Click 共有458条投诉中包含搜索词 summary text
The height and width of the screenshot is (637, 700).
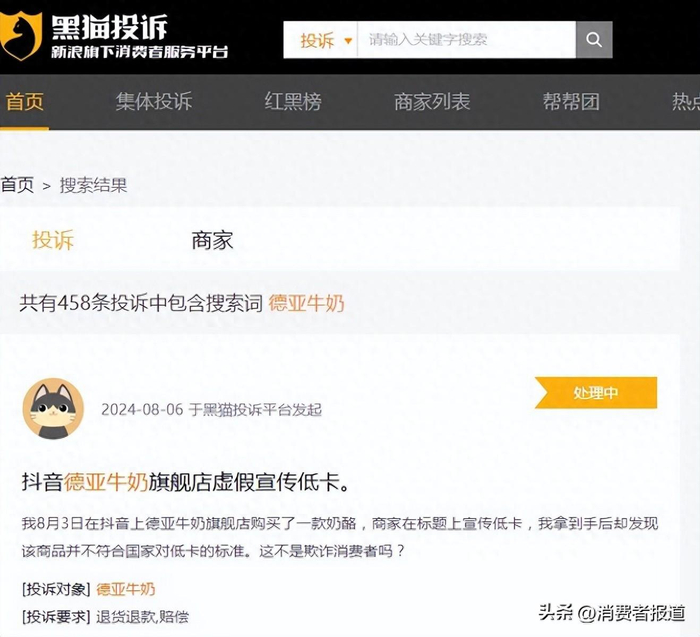coord(141,304)
